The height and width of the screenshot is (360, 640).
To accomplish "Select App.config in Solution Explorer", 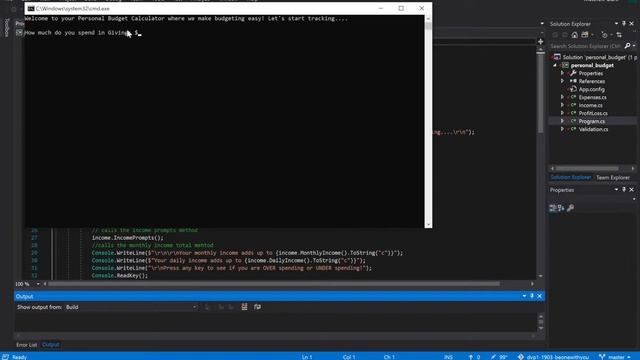I will coord(591,89).
